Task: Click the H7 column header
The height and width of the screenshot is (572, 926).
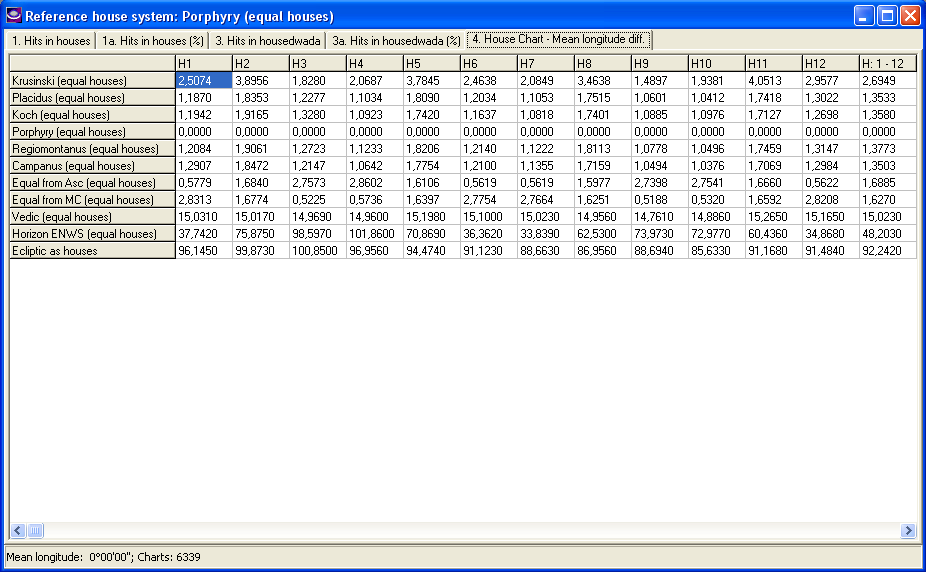Action: click(x=546, y=63)
